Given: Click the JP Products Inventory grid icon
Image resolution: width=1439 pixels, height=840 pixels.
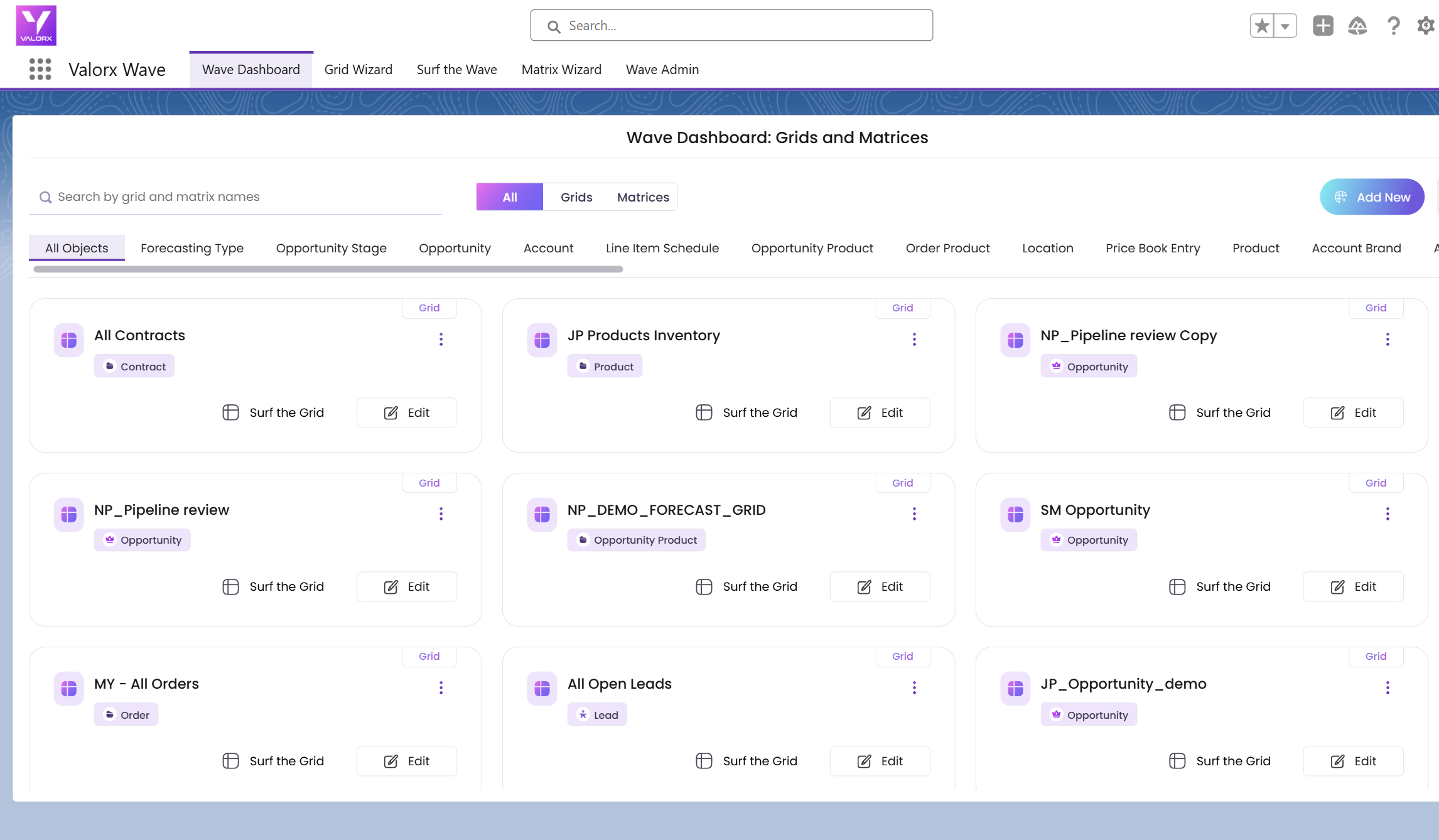Looking at the screenshot, I should click(x=542, y=340).
